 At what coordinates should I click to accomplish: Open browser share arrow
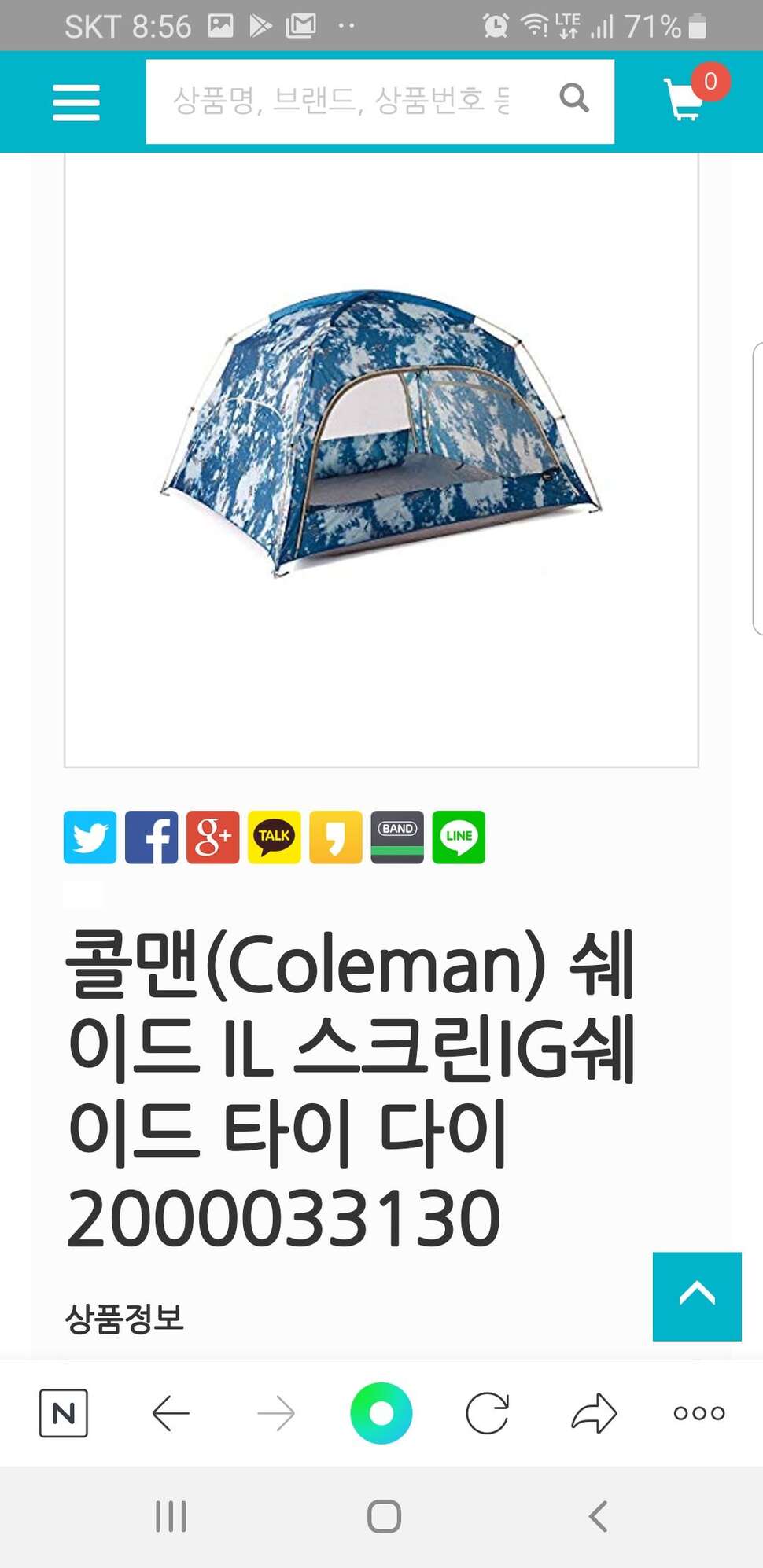click(x=594, y=1413)
